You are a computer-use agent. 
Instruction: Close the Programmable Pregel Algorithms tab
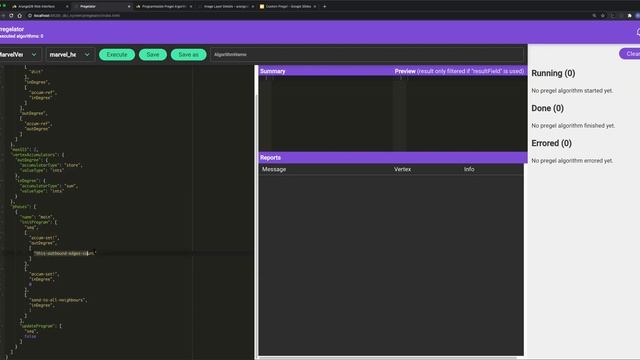click(x=191, y=7)
